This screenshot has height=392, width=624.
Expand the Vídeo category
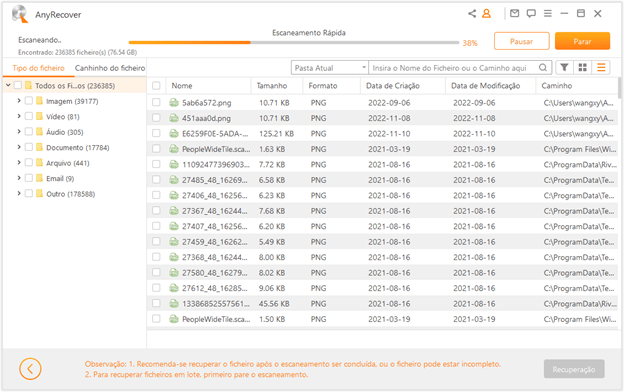click(x=19, y=116)
